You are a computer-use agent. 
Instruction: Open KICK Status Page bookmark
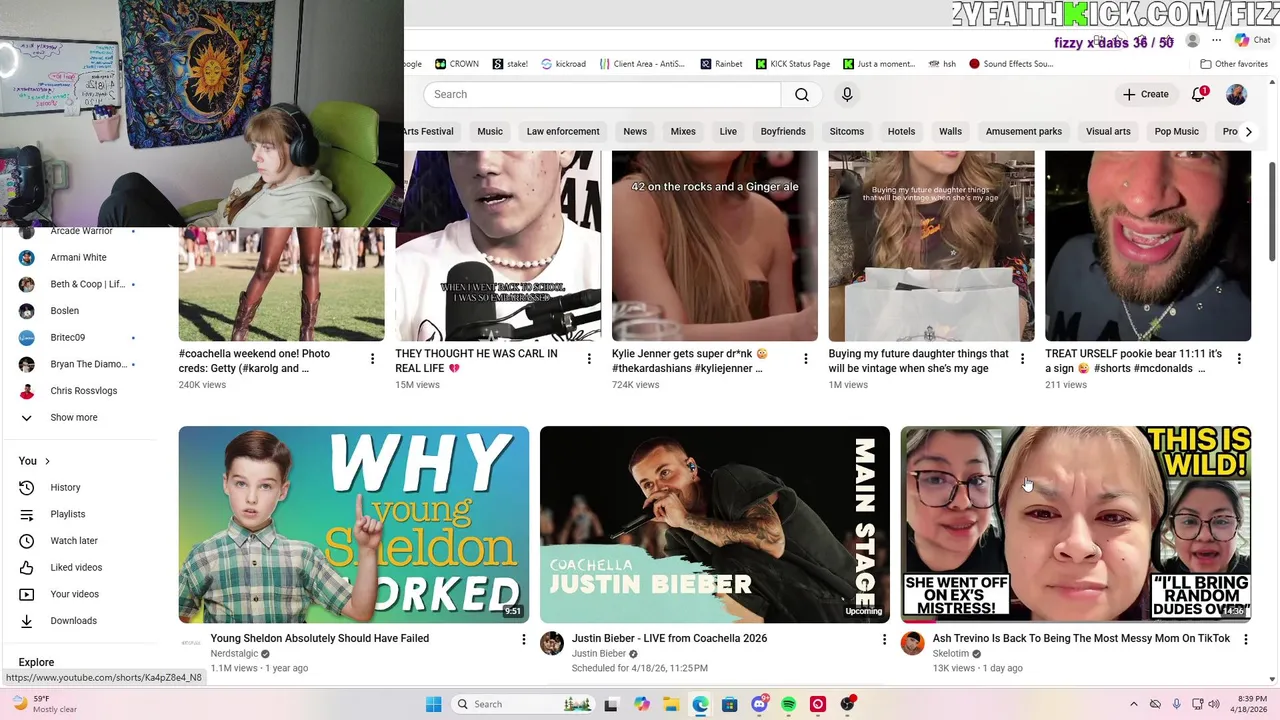[794, 64]
